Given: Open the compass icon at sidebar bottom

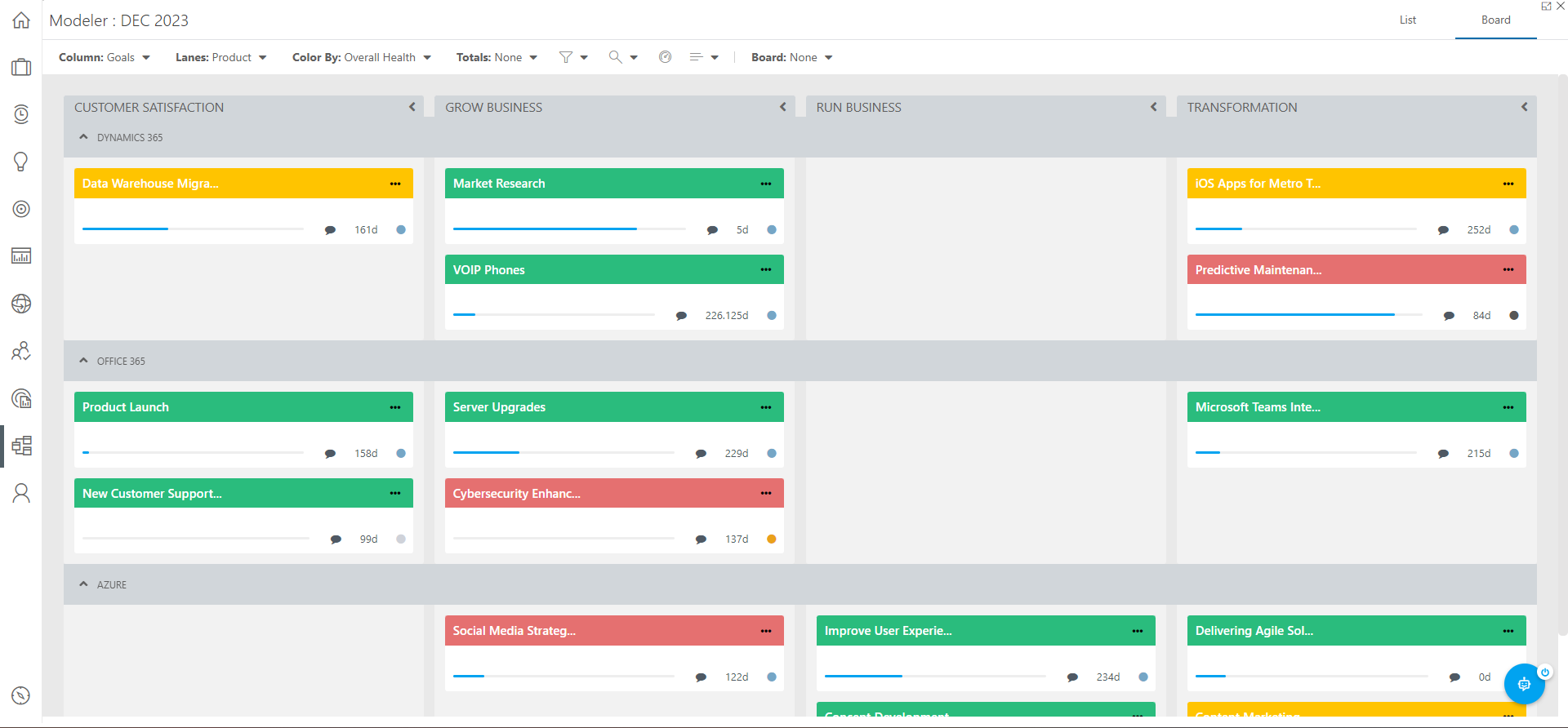Looking at the screenshot, I should [x=21, y=695].
